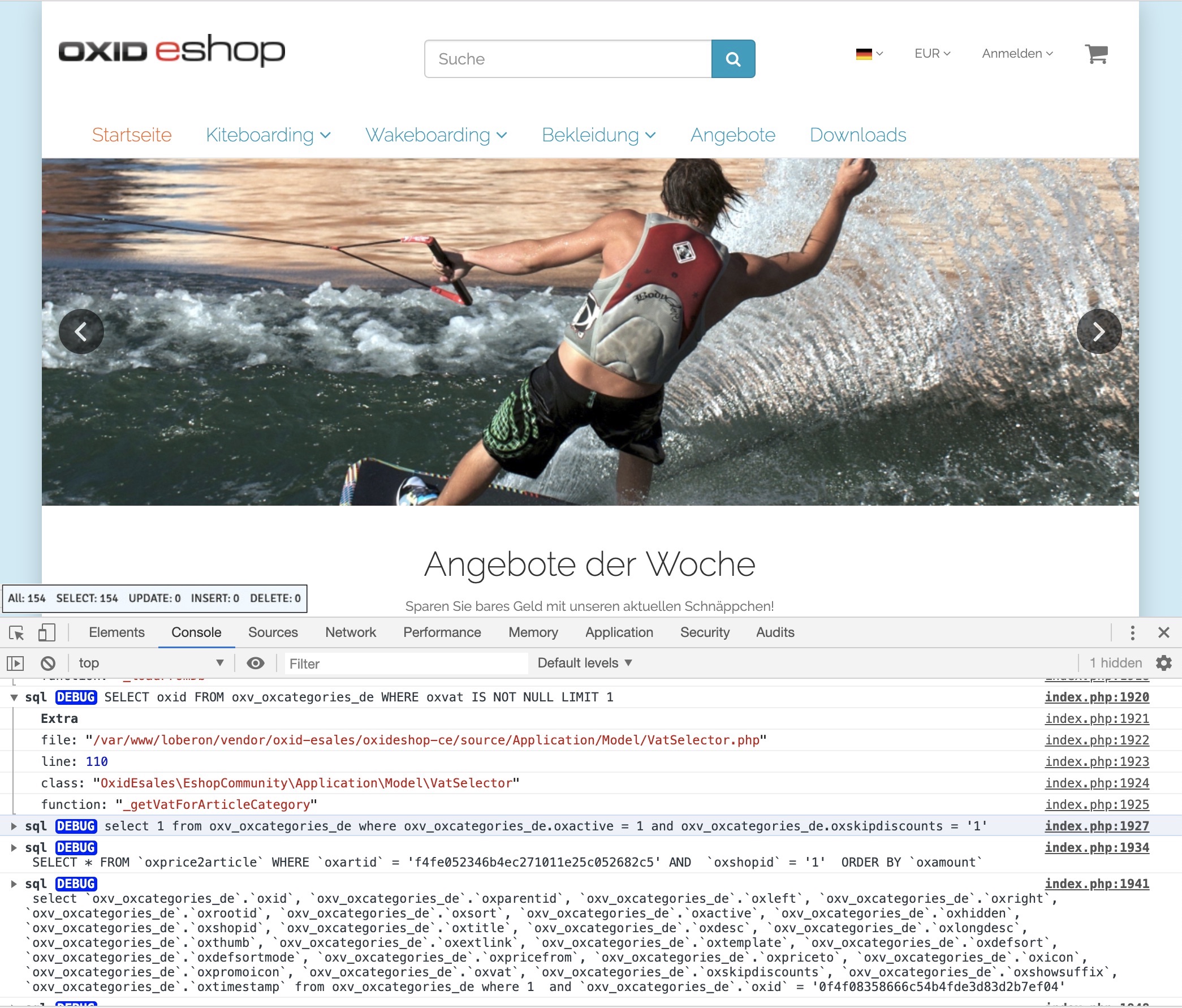Click the blue search magnifier button
The height and width of the screenshot is (1008, 1182).
(733, 59)
